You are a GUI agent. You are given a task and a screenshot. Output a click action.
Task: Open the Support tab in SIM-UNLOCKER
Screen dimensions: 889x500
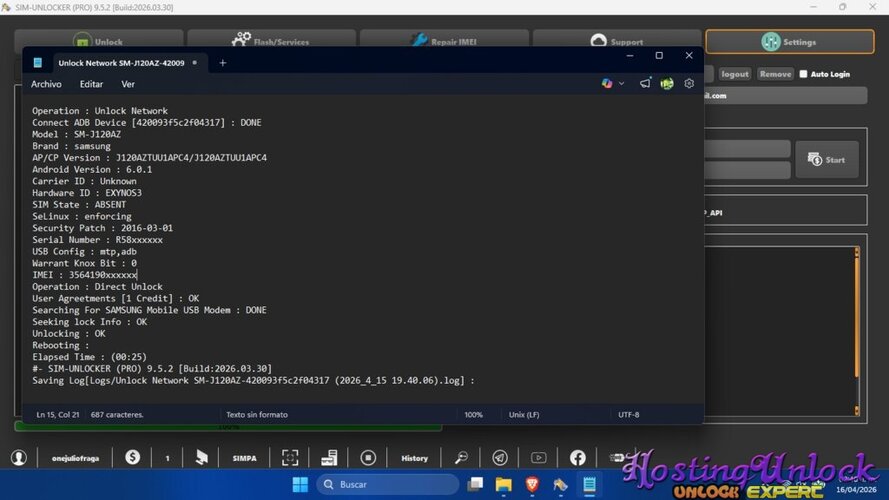coord(617,41)
